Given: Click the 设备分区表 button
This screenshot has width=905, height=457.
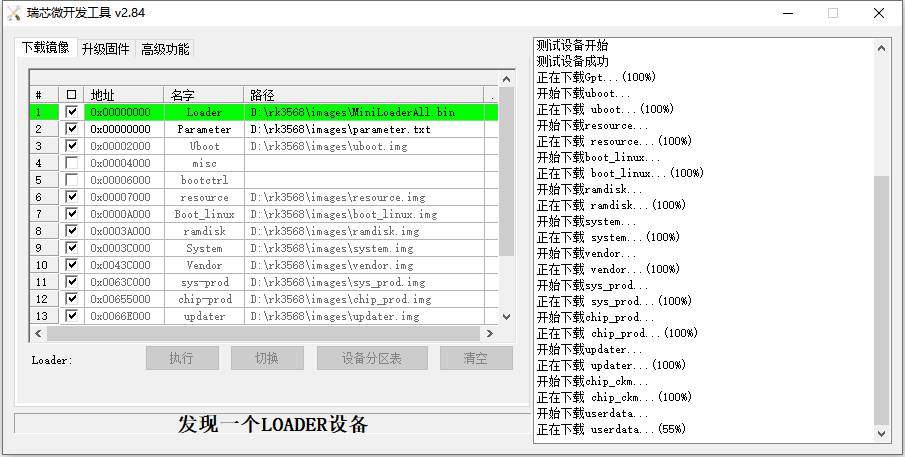Looking at the screenshot, I should tap(372, 358).
